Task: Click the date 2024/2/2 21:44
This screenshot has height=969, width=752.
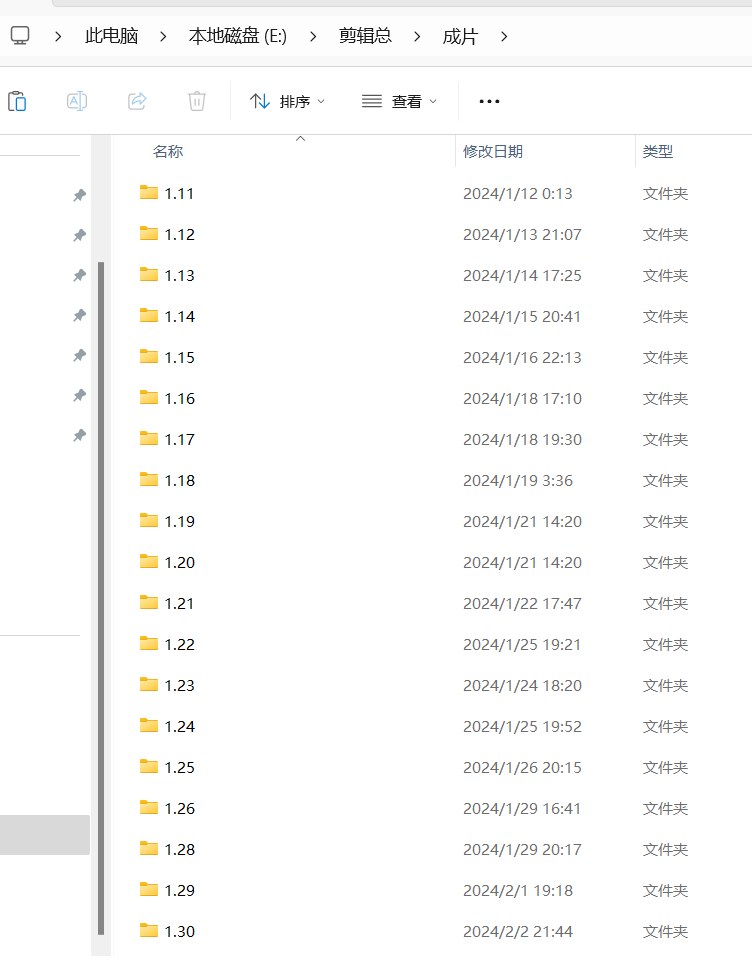Action: [518, 931]
